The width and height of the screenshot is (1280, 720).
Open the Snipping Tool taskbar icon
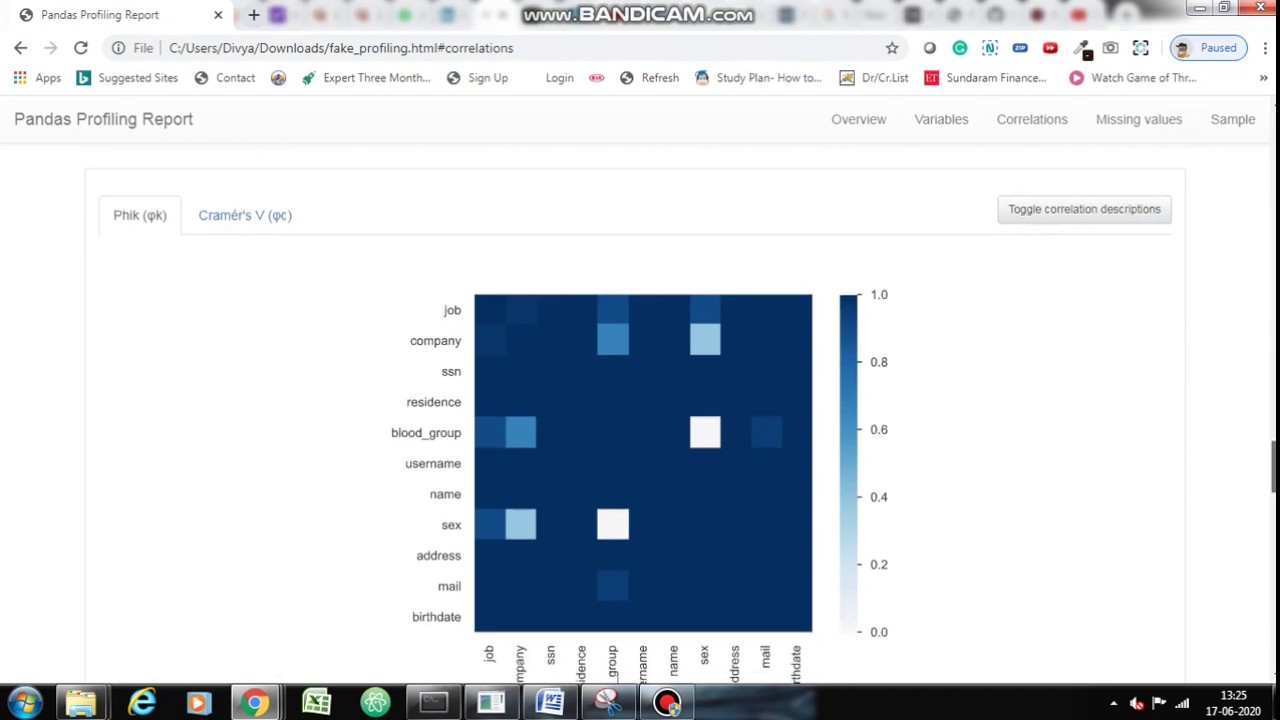(x=607, y=703)
